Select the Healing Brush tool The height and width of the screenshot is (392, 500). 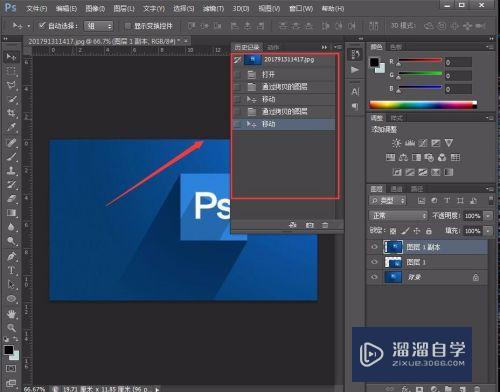tap(11, 143)
